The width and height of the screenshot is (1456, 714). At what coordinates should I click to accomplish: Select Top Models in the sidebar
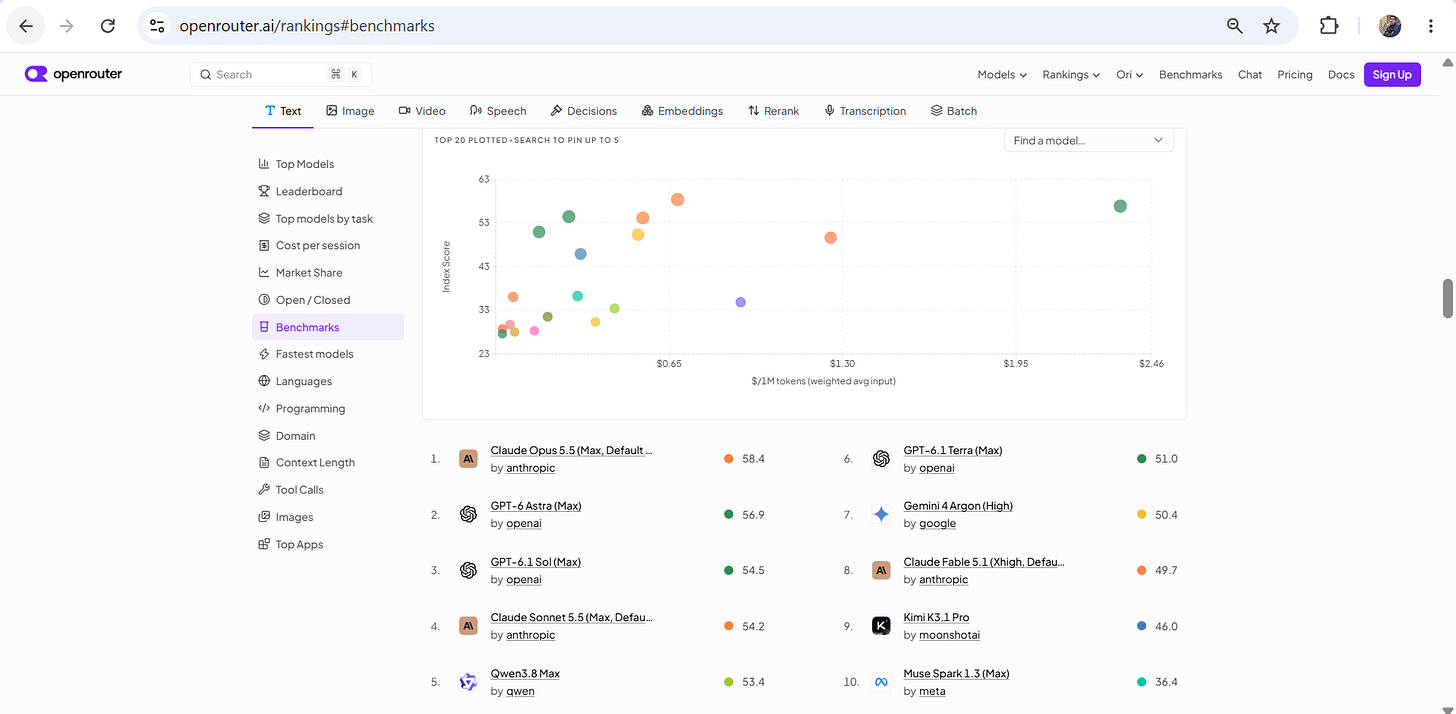point(305,164)
